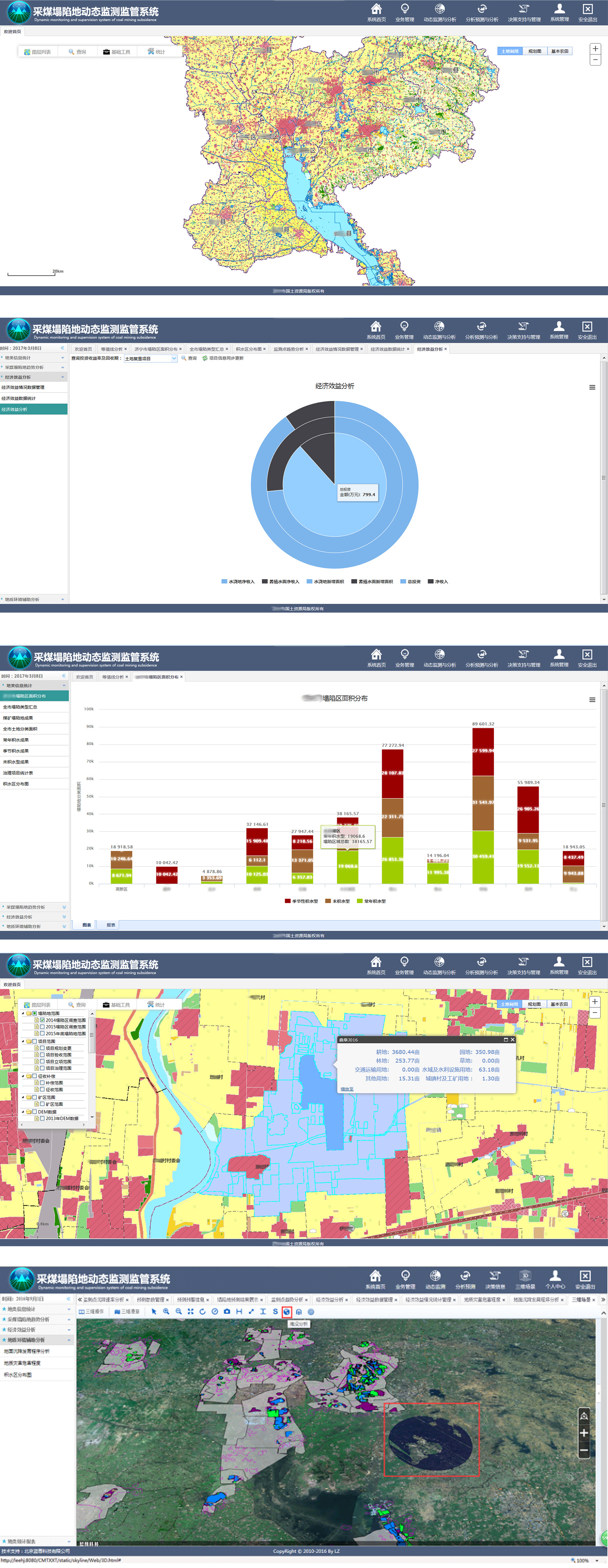Click the 项目信息同步更新 sync icon
The height and width of the screenshot is (1568, 608).
pyautogui.click(x=205, y=358)
